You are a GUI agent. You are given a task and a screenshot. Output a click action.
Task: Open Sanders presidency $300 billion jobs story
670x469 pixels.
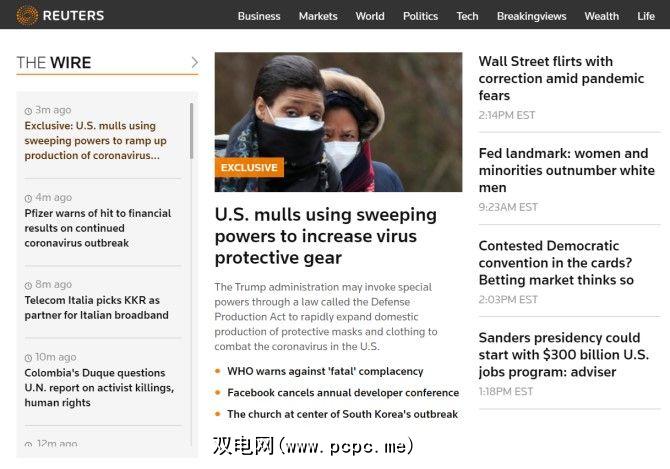tap(564, 355)
